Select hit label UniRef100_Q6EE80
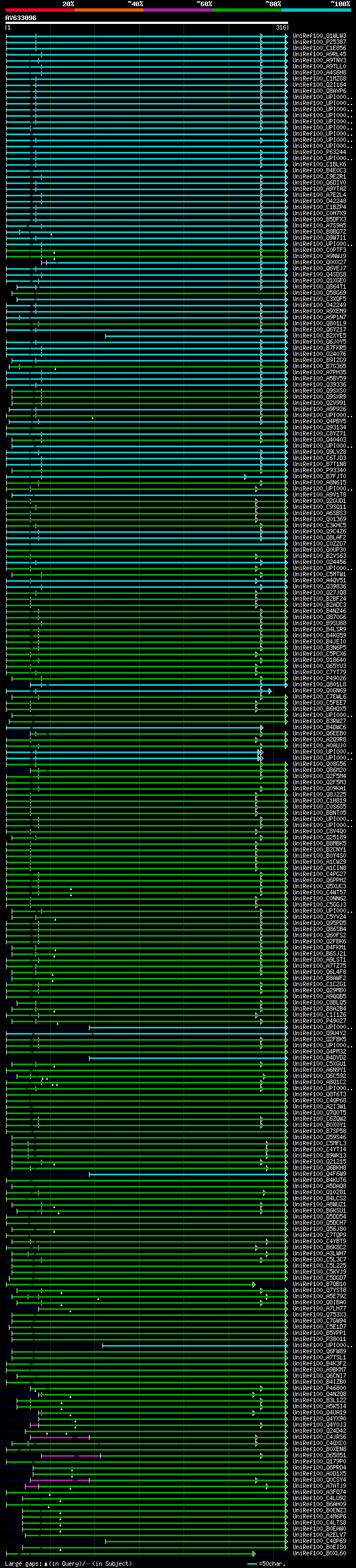 [x=319, y=734]
